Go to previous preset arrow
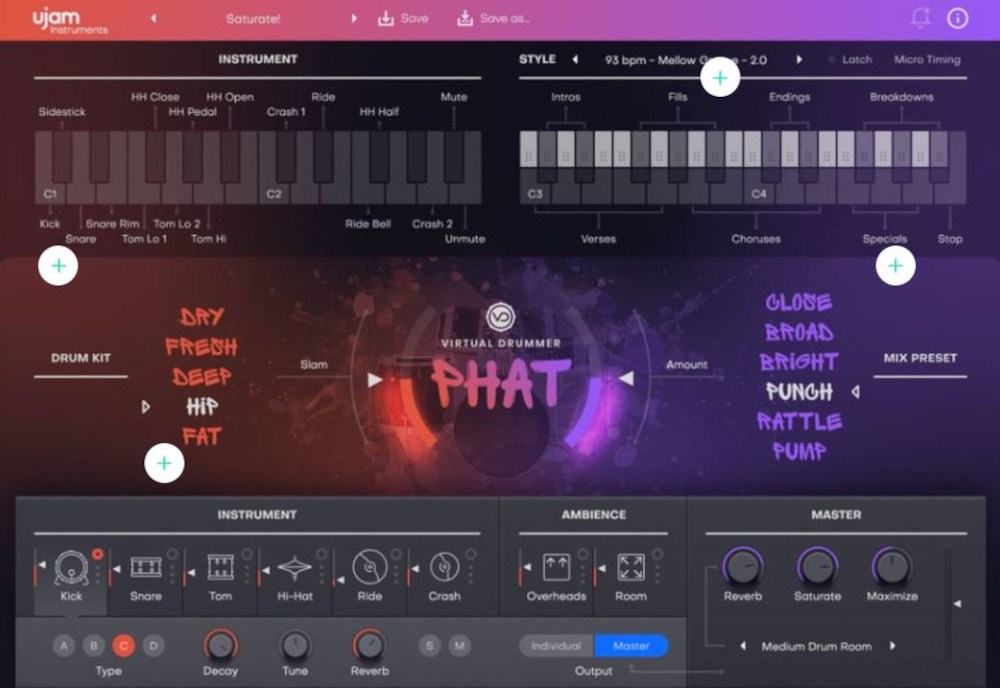This screenshot has width=1000, height=688. [x=153, y=18]
